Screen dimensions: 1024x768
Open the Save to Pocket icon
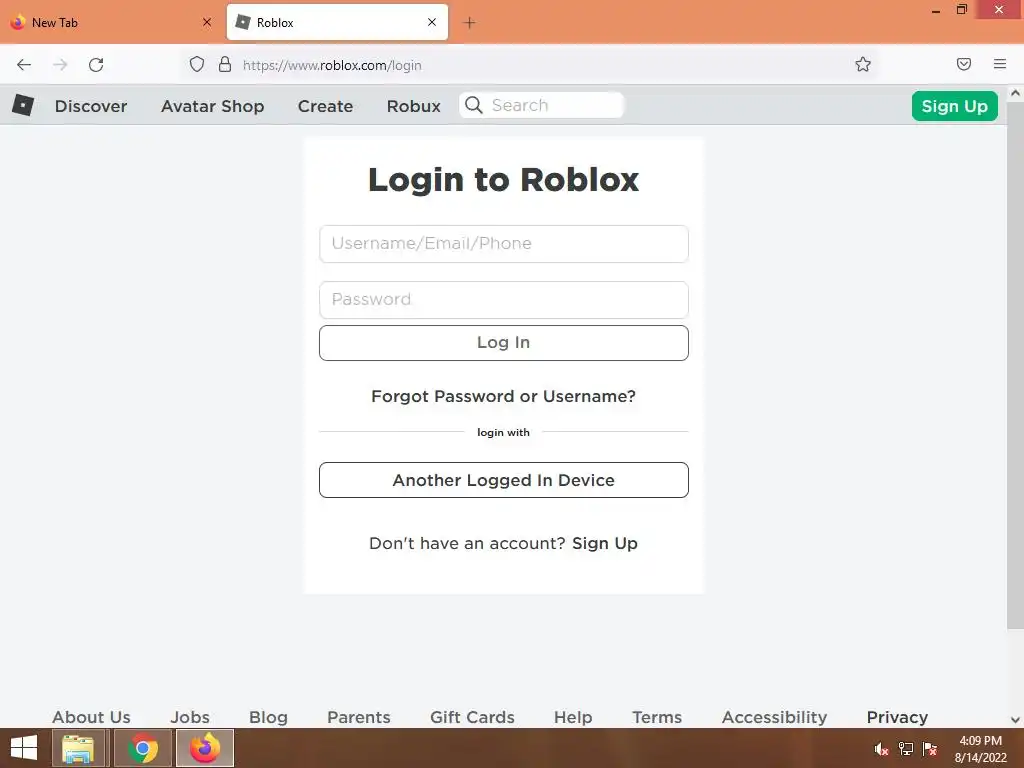[x=963, y=64]
